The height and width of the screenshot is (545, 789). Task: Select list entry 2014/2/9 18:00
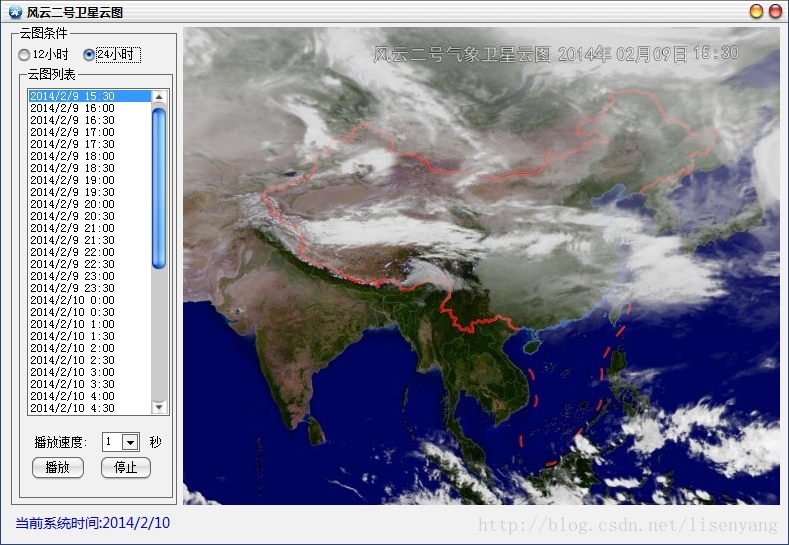(x=90, y=156)
